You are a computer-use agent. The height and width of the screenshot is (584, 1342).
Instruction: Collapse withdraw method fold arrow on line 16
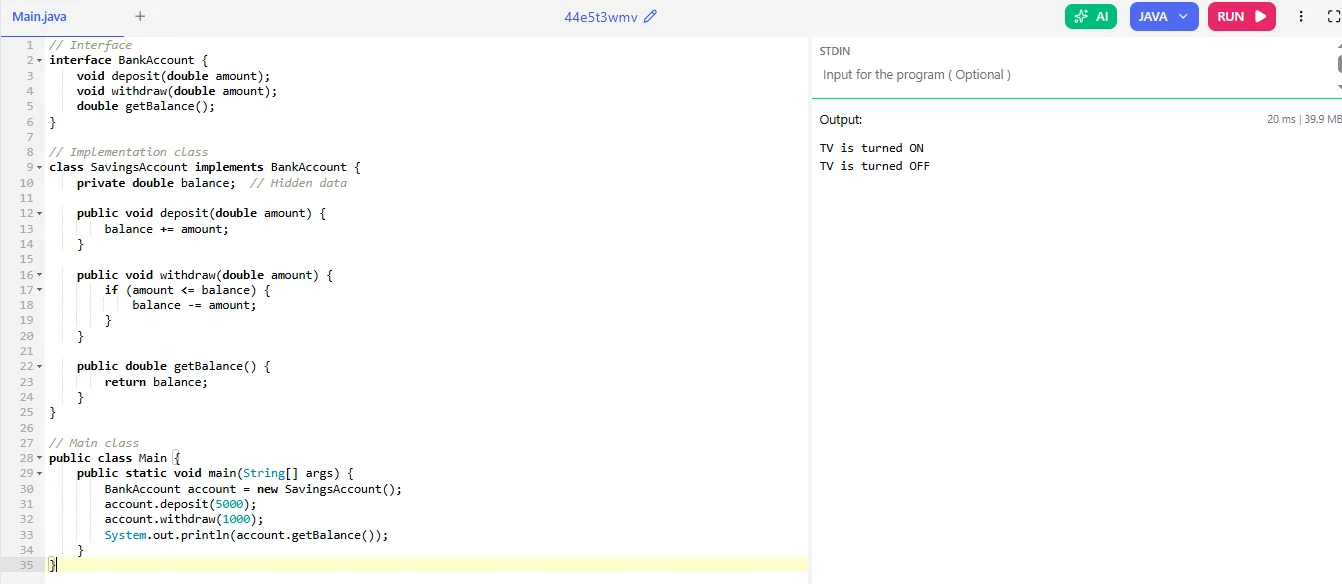tap(40, 275)
